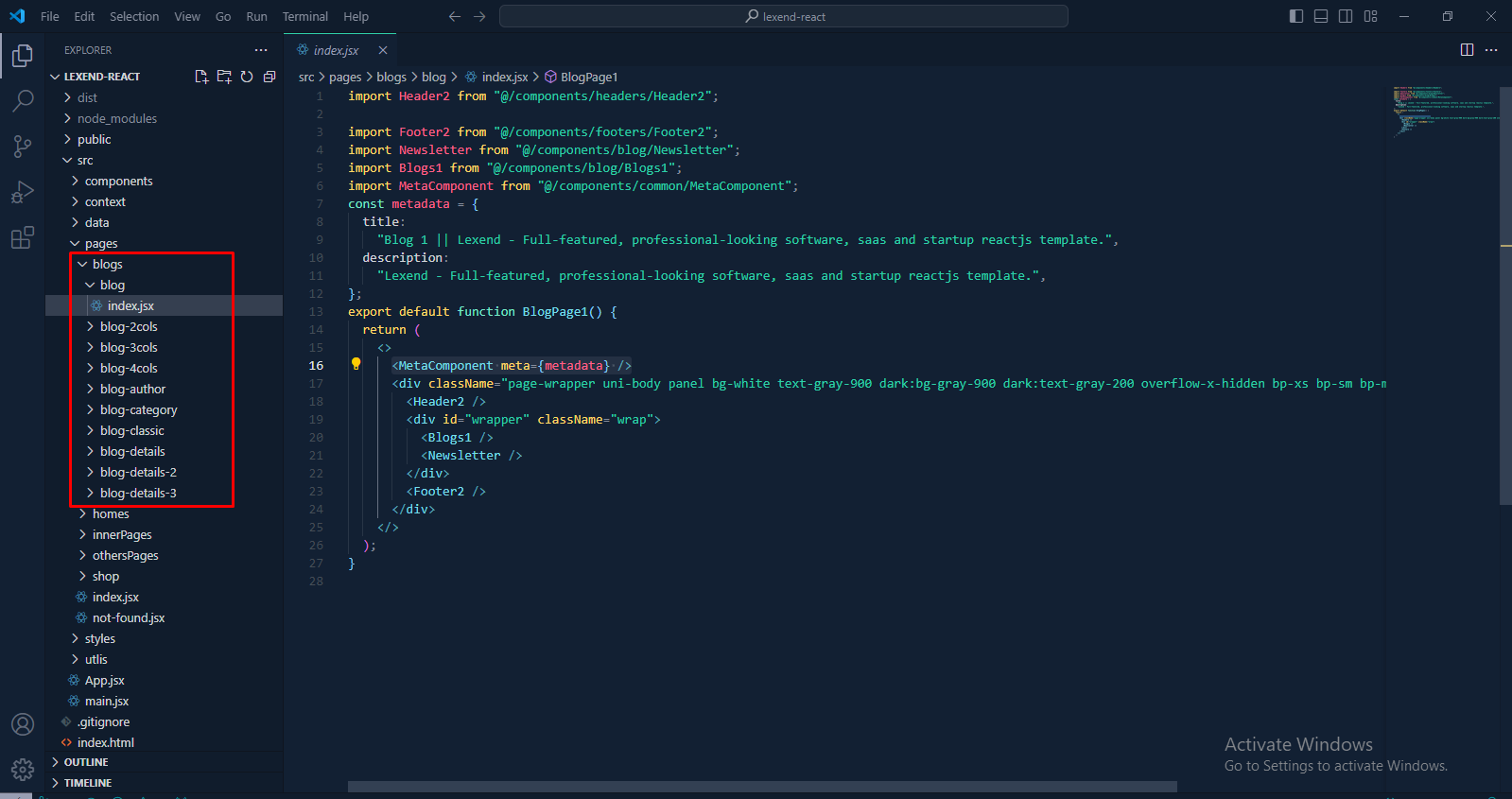
Task: Toggle the secondary side bar visibility
Action: click(x=1346, y=16)
